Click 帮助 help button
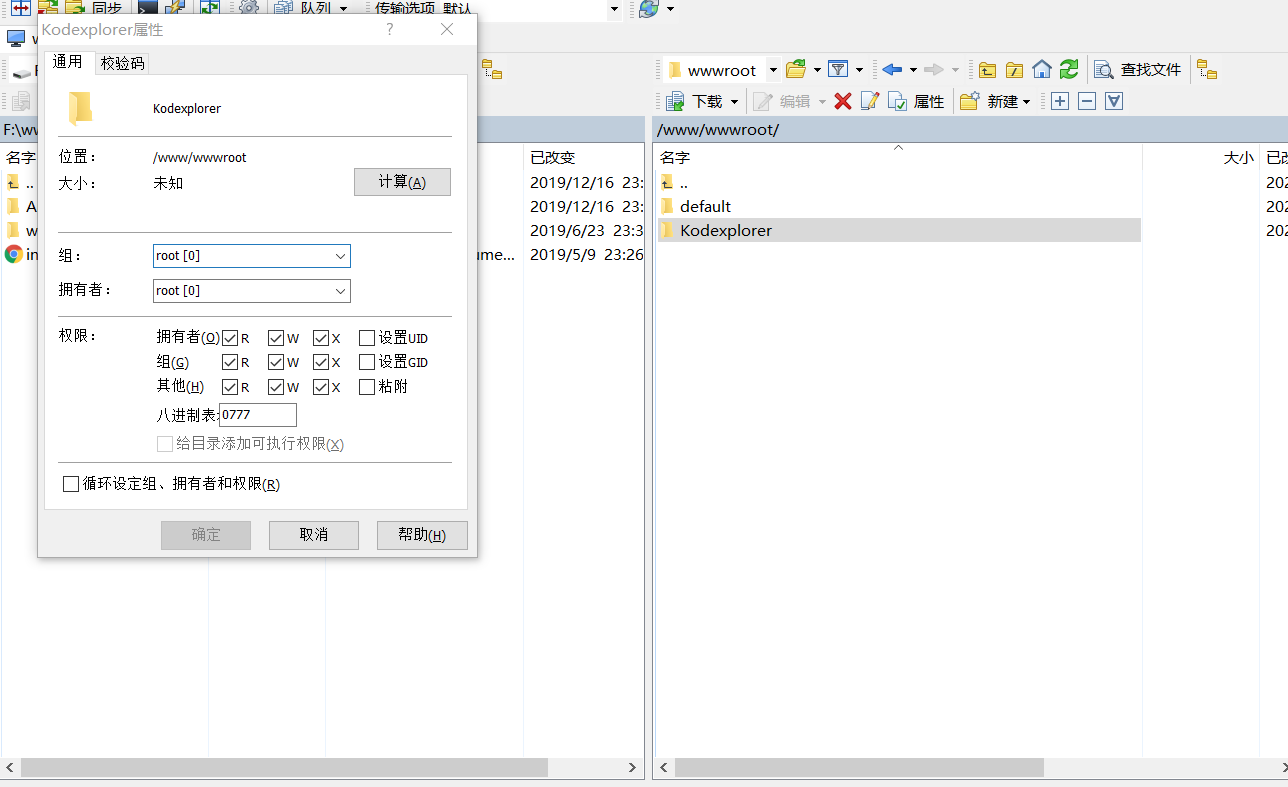 (x=422, y=535)
